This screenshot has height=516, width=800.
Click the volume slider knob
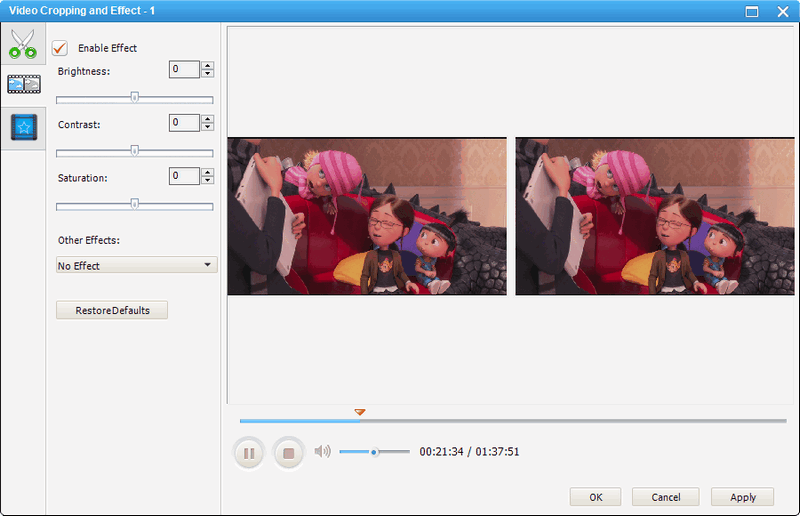tap(374, 452)
